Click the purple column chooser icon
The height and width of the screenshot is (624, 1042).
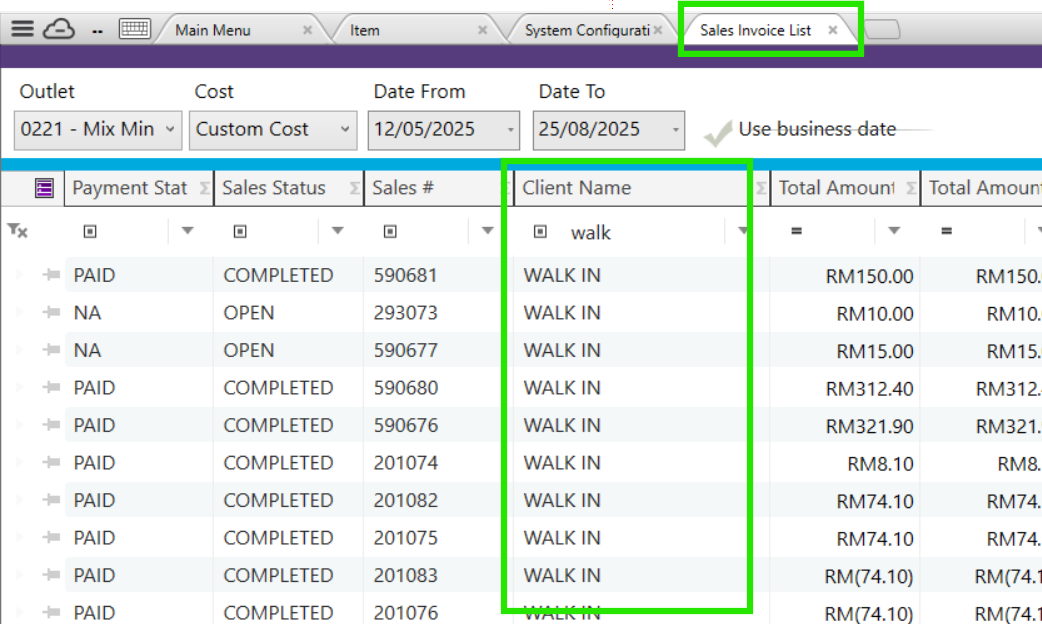pyautogui.click(x=44, y=187)
